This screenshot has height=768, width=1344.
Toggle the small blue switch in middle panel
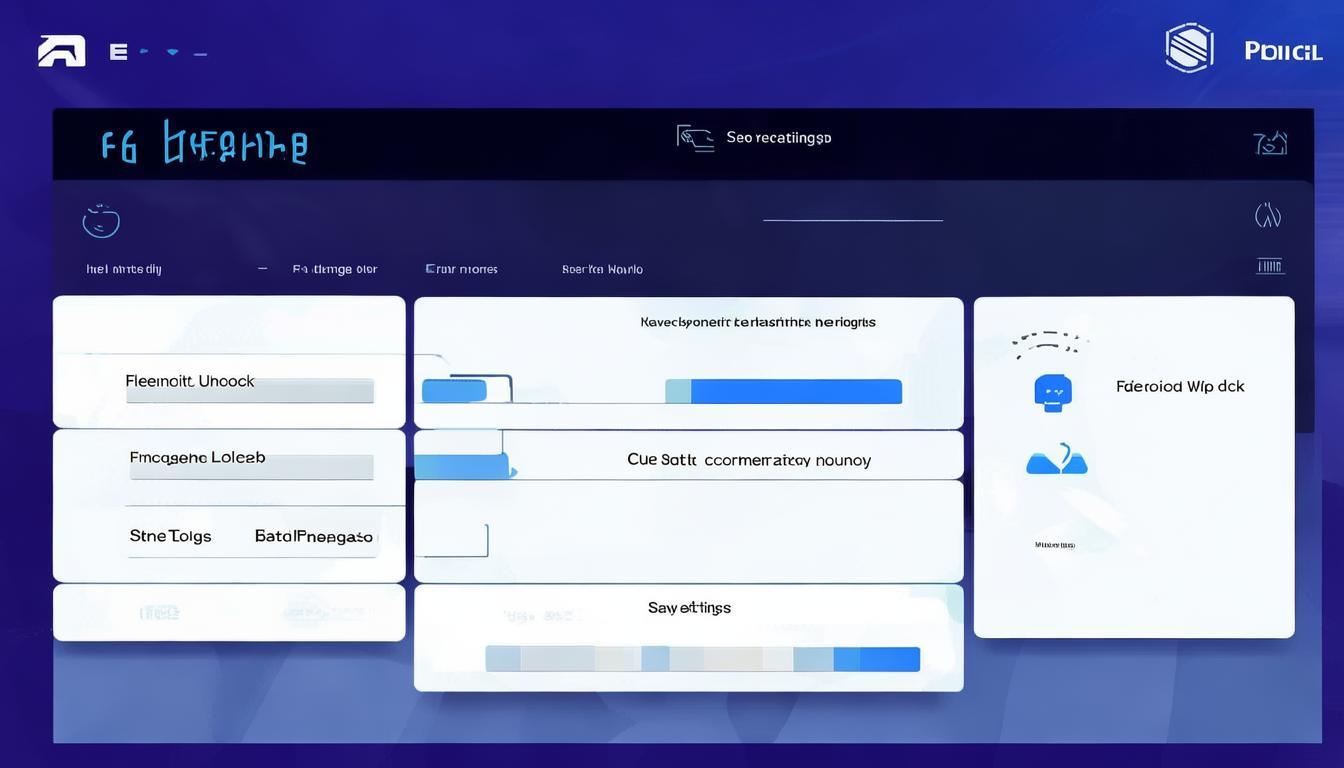(x=454, y=391)
